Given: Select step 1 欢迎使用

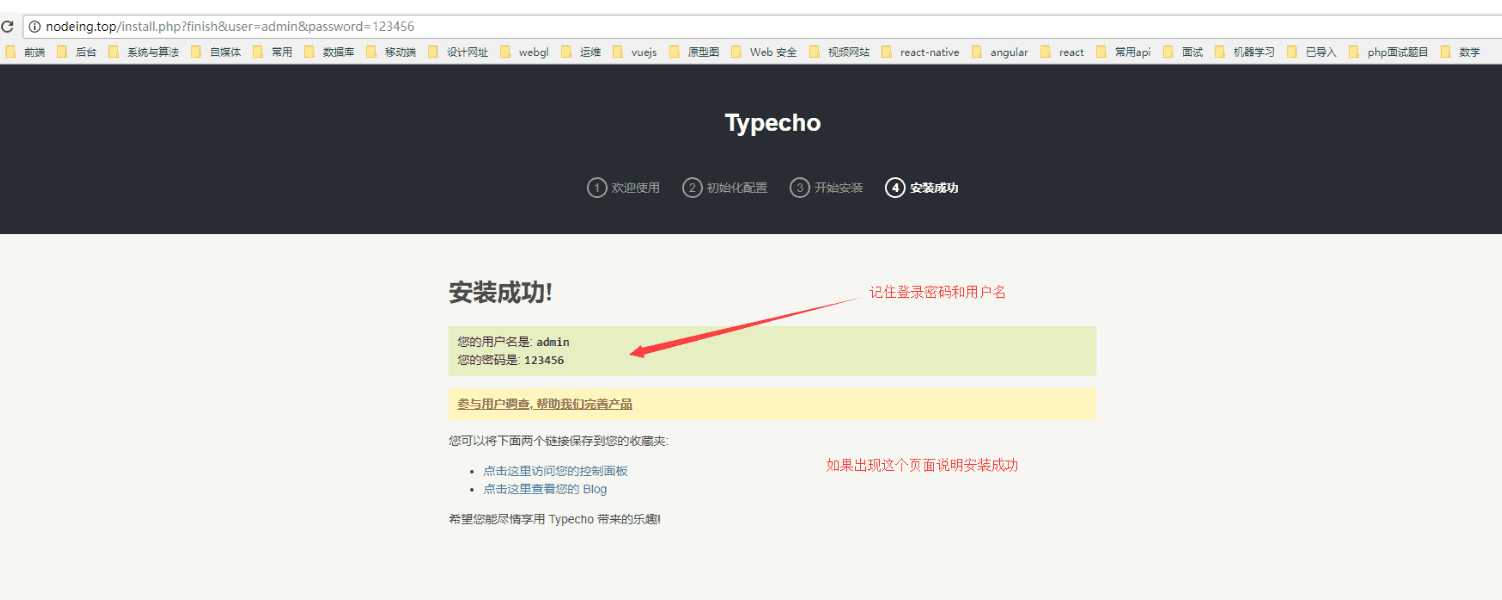Looking at the screenshot, I should point(624,188).
